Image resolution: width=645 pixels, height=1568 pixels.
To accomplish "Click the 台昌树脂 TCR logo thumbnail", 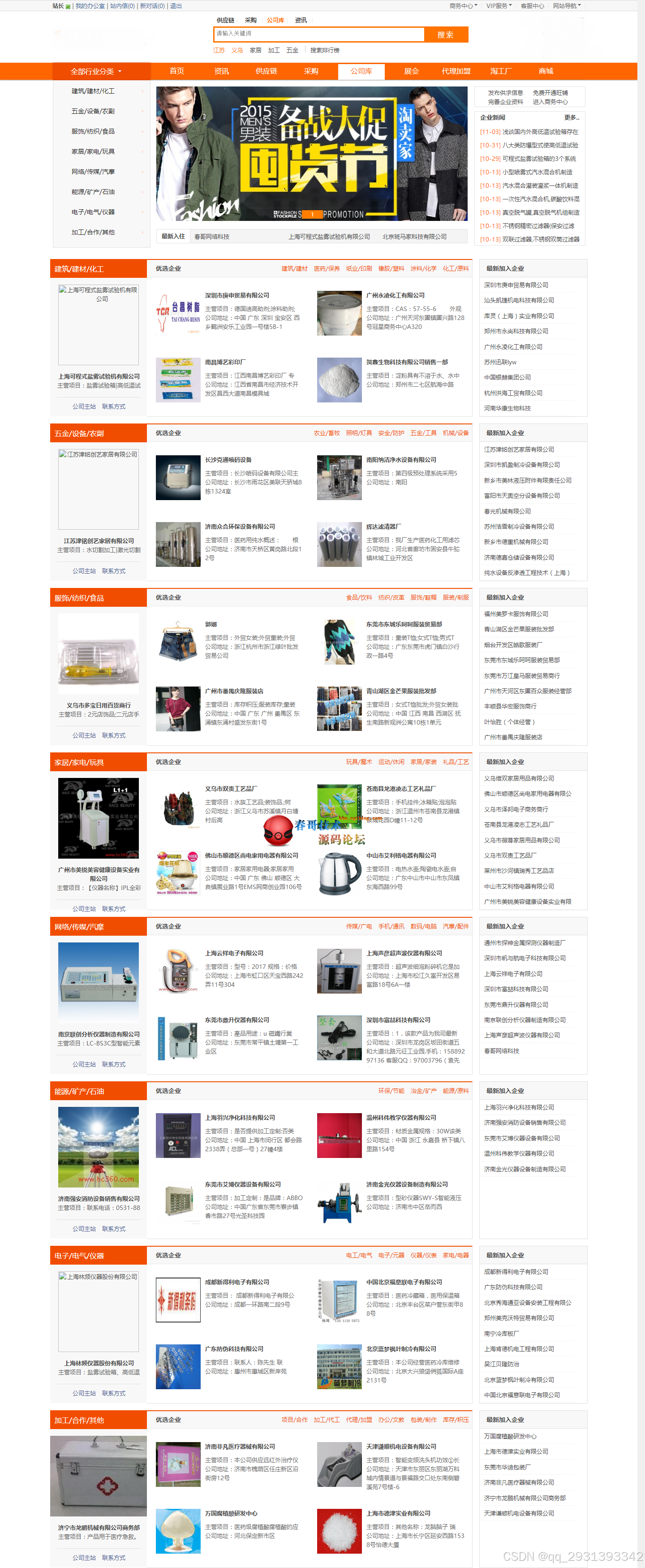I will tap(178, 314).
